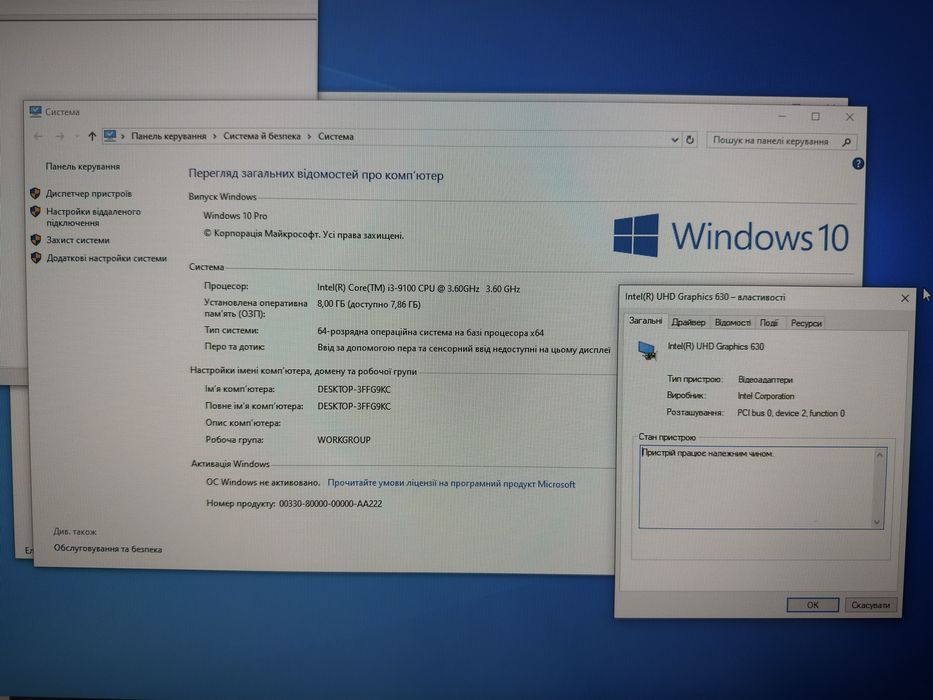Click the search magnifier icon
This screenshot has width=933, height=700.
pos(847,142)
